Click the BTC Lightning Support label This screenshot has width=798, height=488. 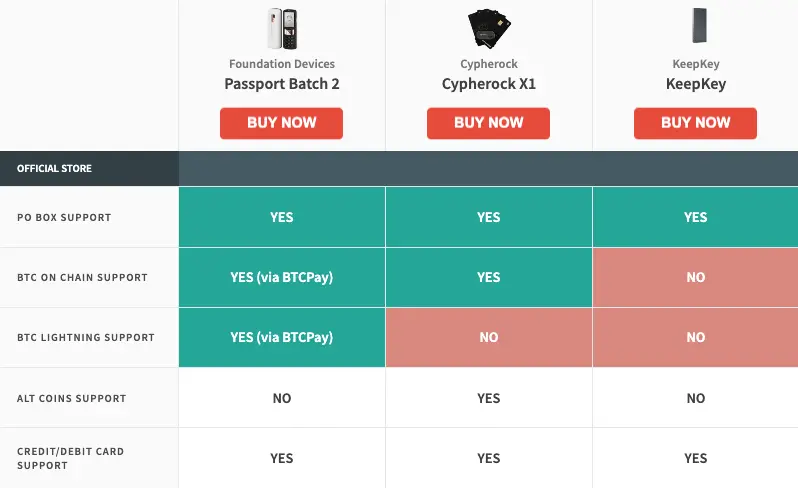(86, 338)
